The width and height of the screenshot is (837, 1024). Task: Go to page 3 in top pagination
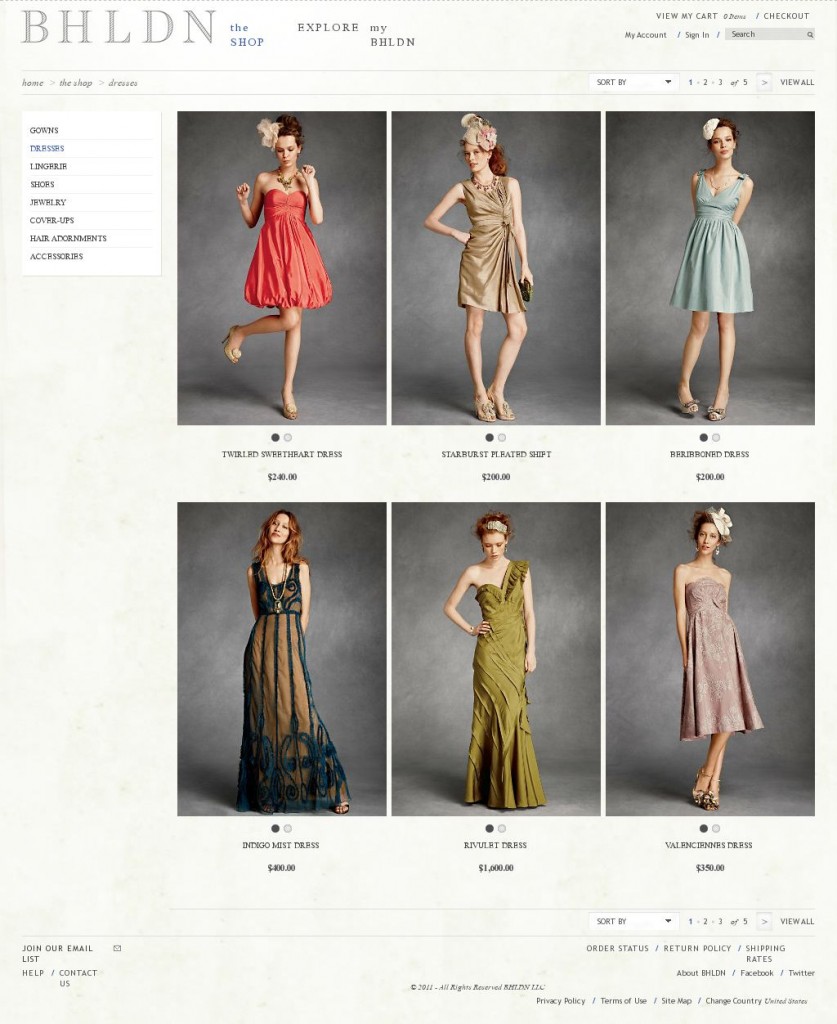720,82
